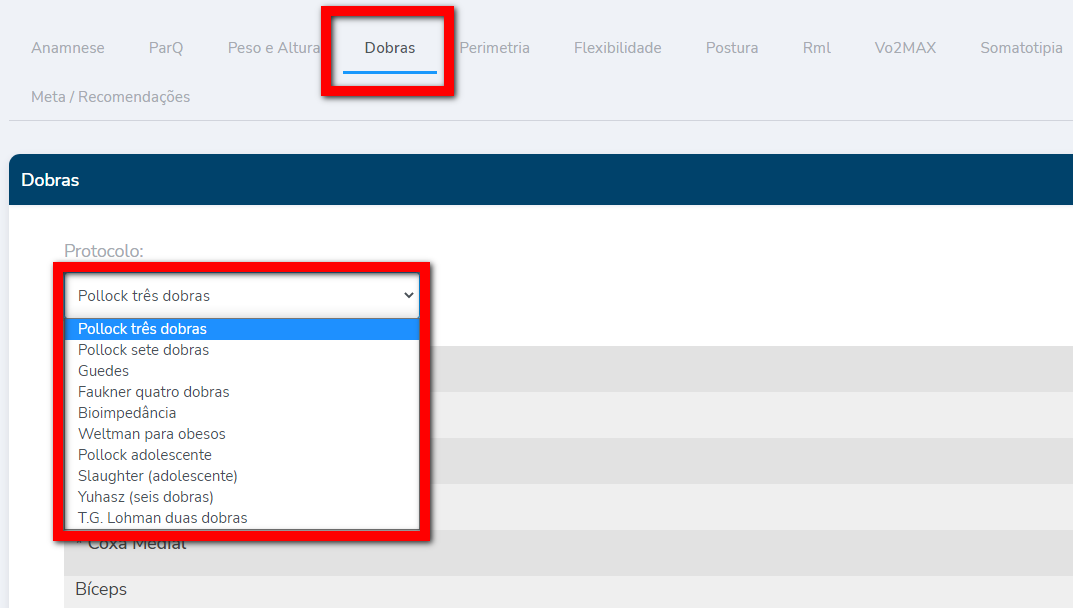This screenshot has width=1073, height=608.
Task: Open the Somatotipia tab
Action: [1021, 48]
